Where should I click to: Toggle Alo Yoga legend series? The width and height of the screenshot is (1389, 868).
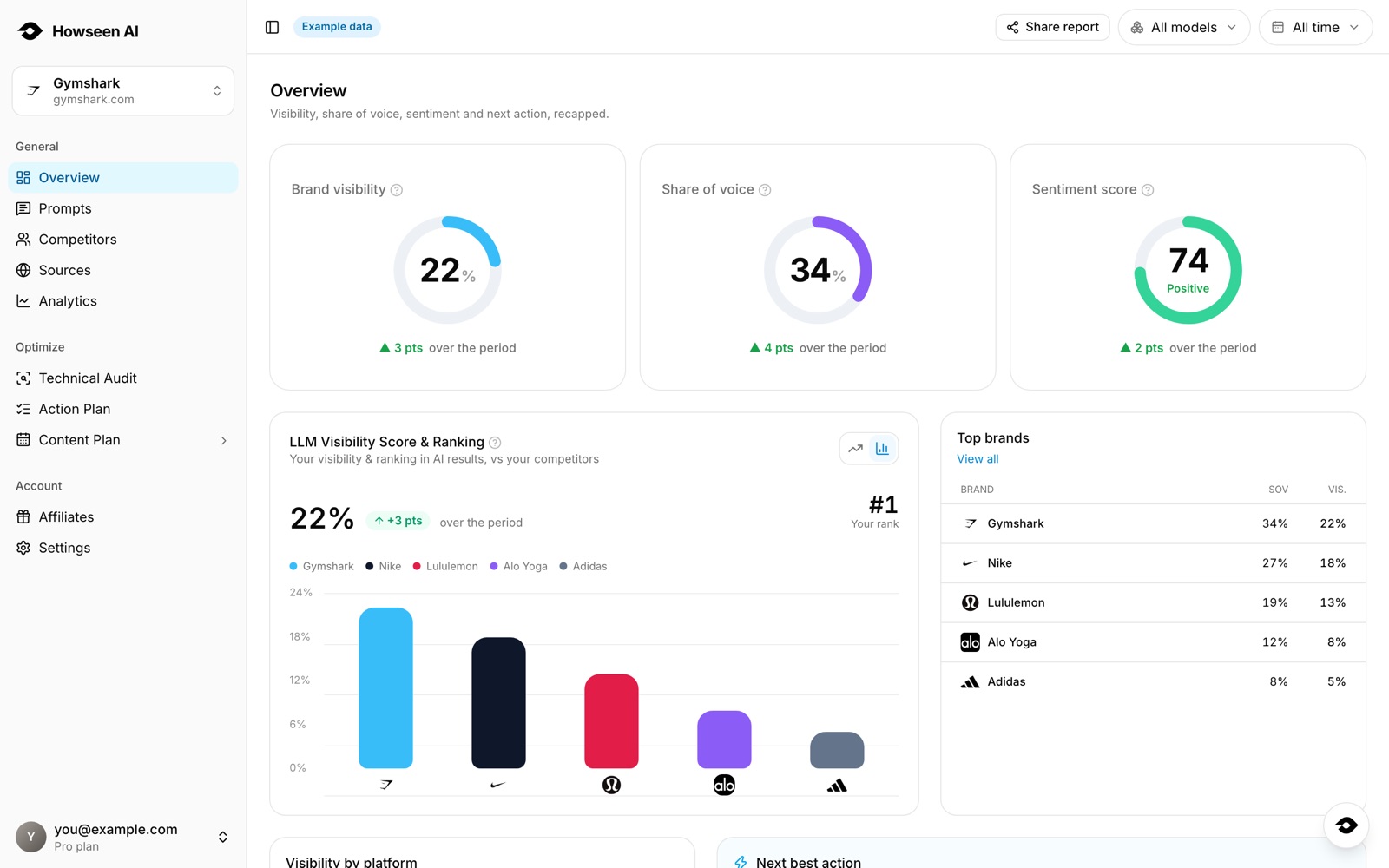coord(518,567)
